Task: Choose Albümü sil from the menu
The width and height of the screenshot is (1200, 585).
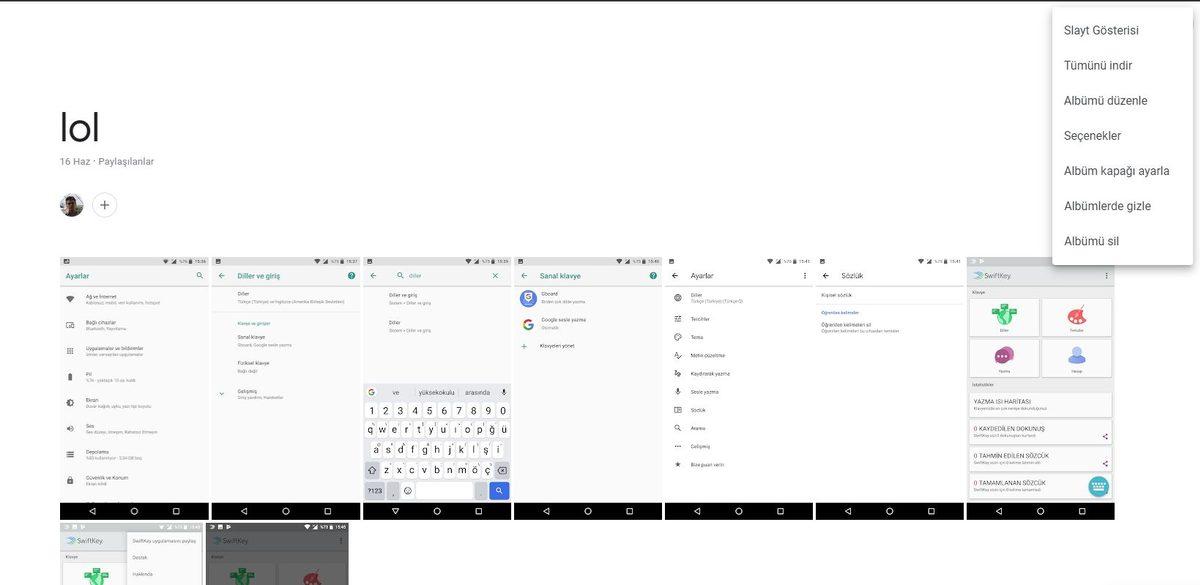Action: coord(1092,239)
